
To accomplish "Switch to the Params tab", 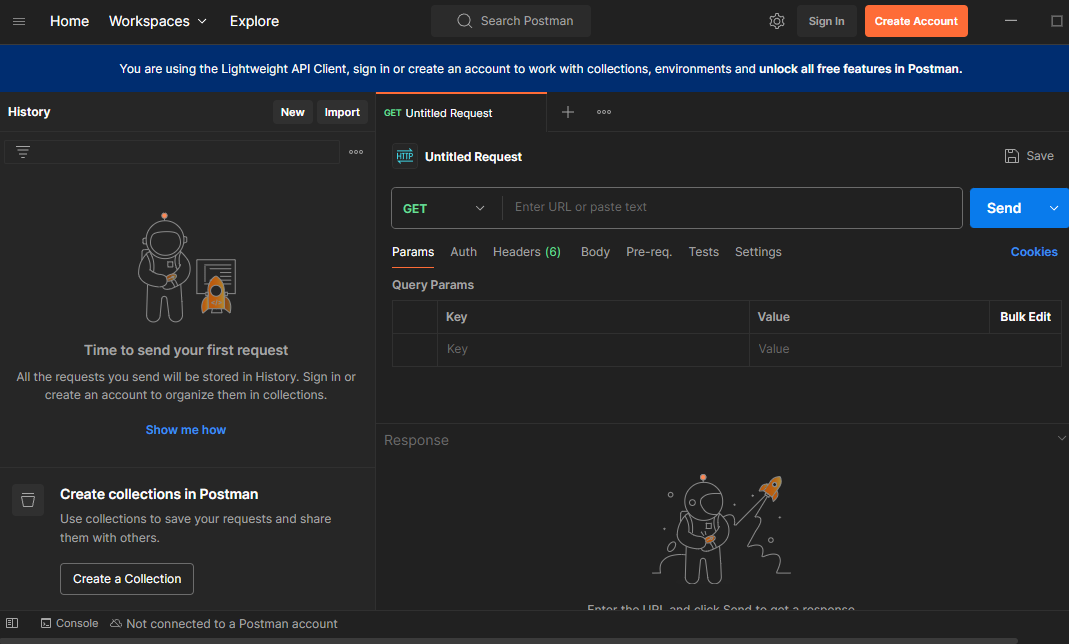I will point(413,251).
